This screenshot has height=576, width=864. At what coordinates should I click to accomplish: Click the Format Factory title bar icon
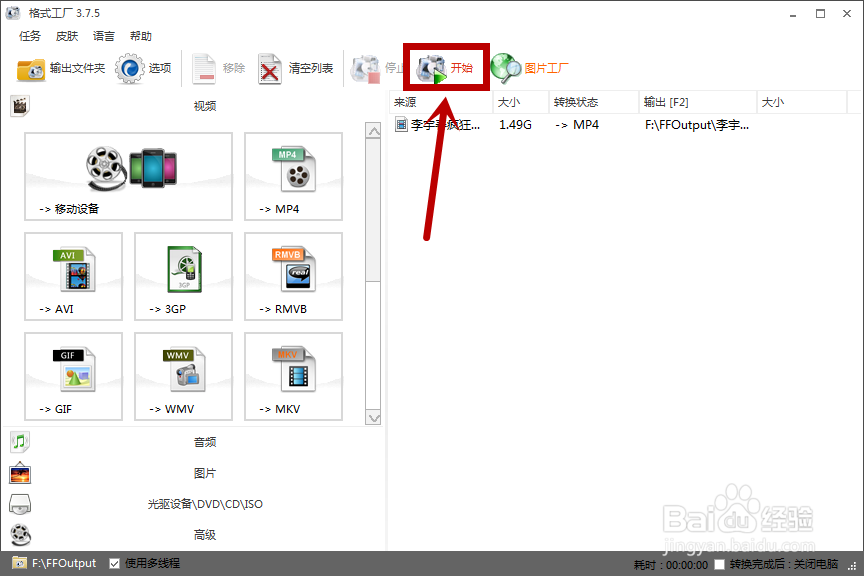coord(13,13)
